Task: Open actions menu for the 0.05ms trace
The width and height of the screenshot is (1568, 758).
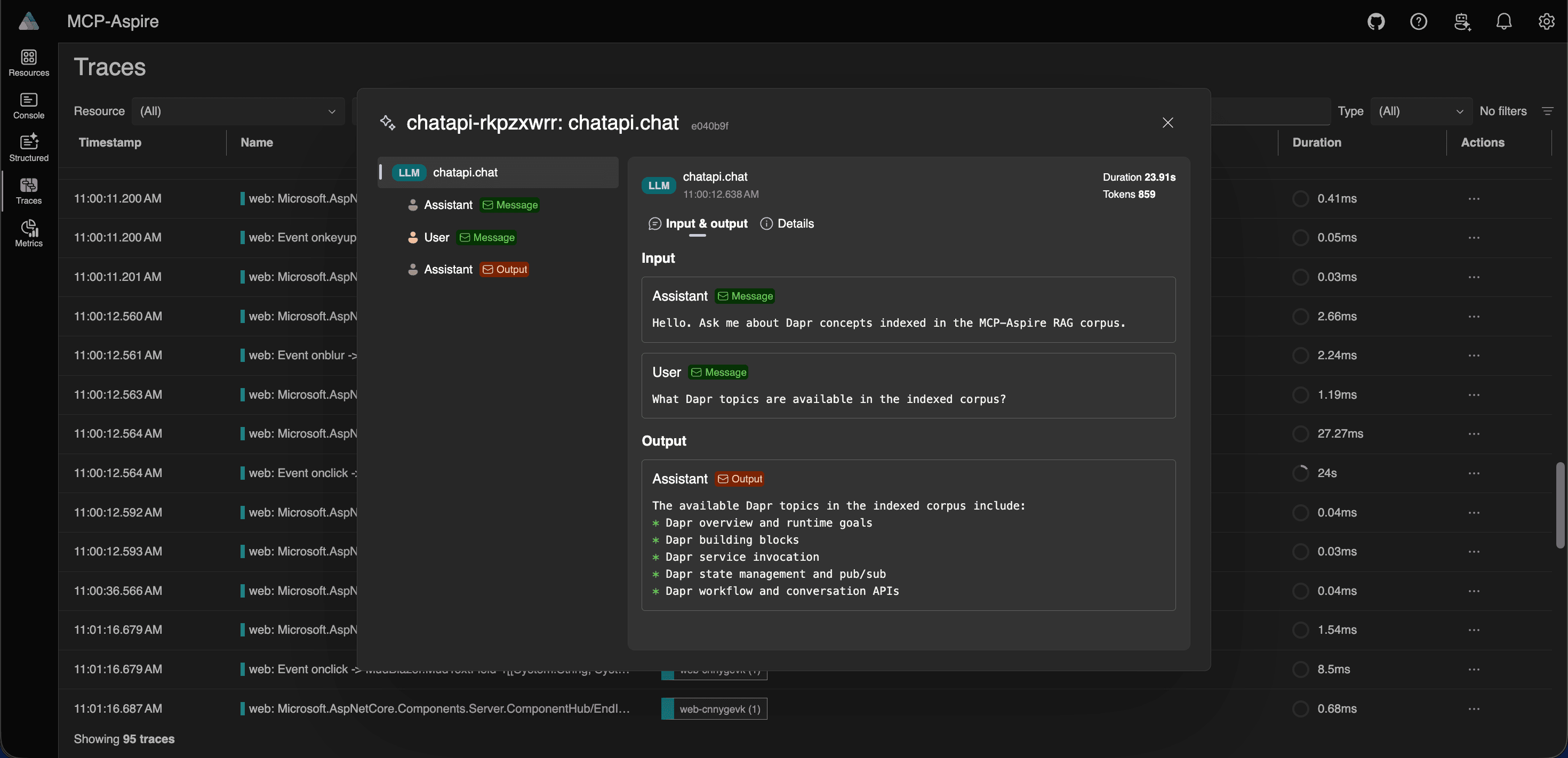Action: [1474, 238]
